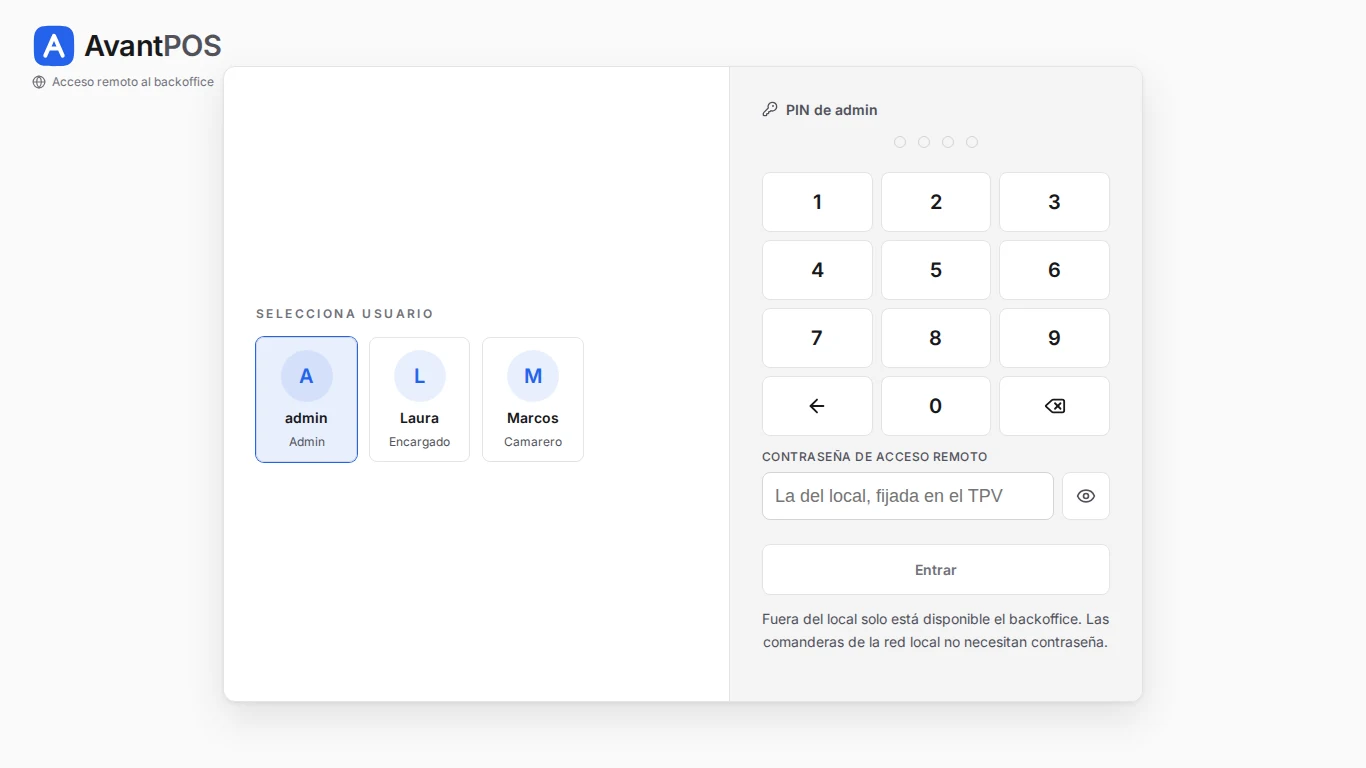Tap keypad digit 0
Image resolution: width=1366 pixels, height=768 pixels.
936,406
